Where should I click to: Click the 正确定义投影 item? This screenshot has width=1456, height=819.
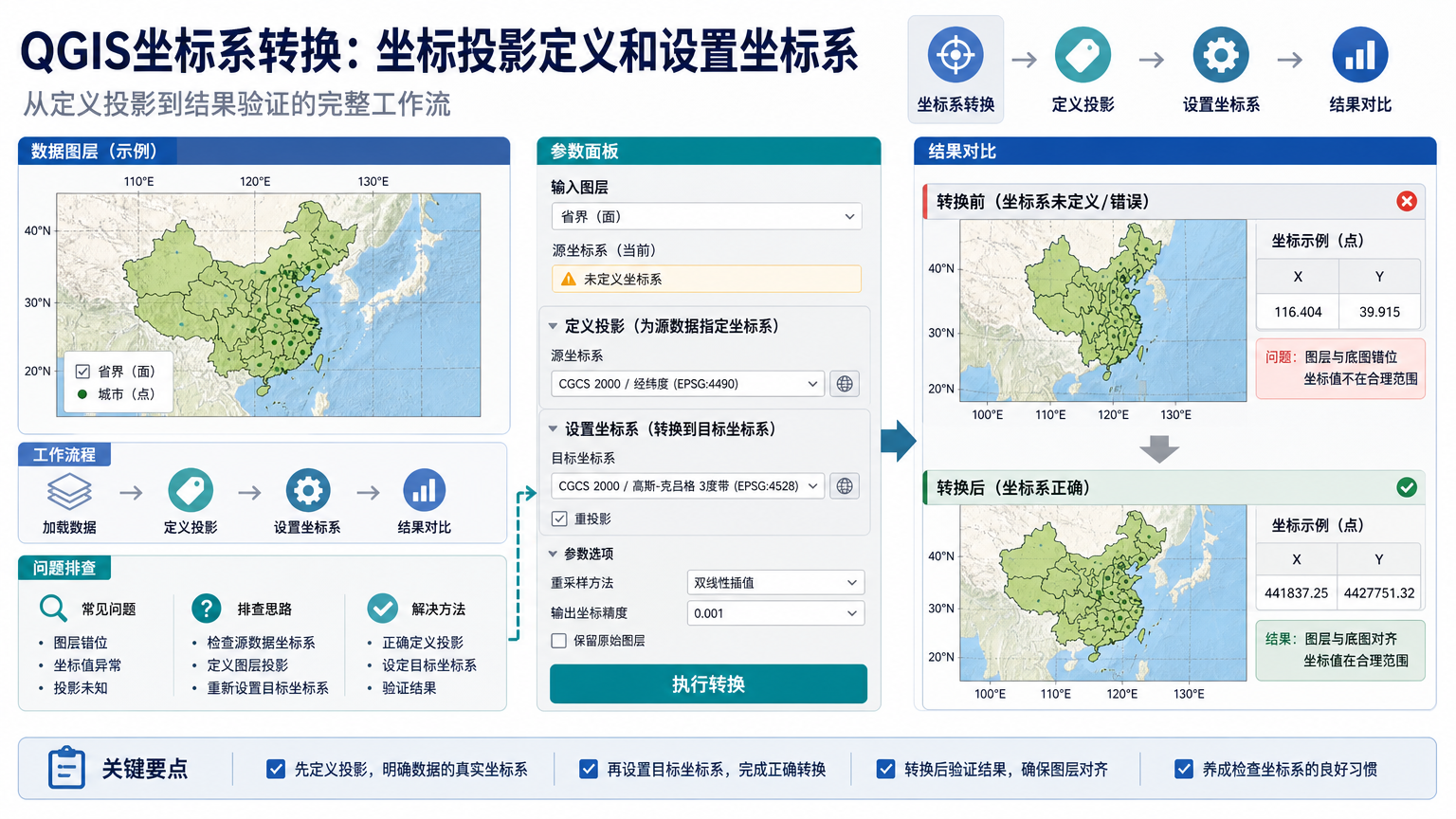[x=423, y=643]
